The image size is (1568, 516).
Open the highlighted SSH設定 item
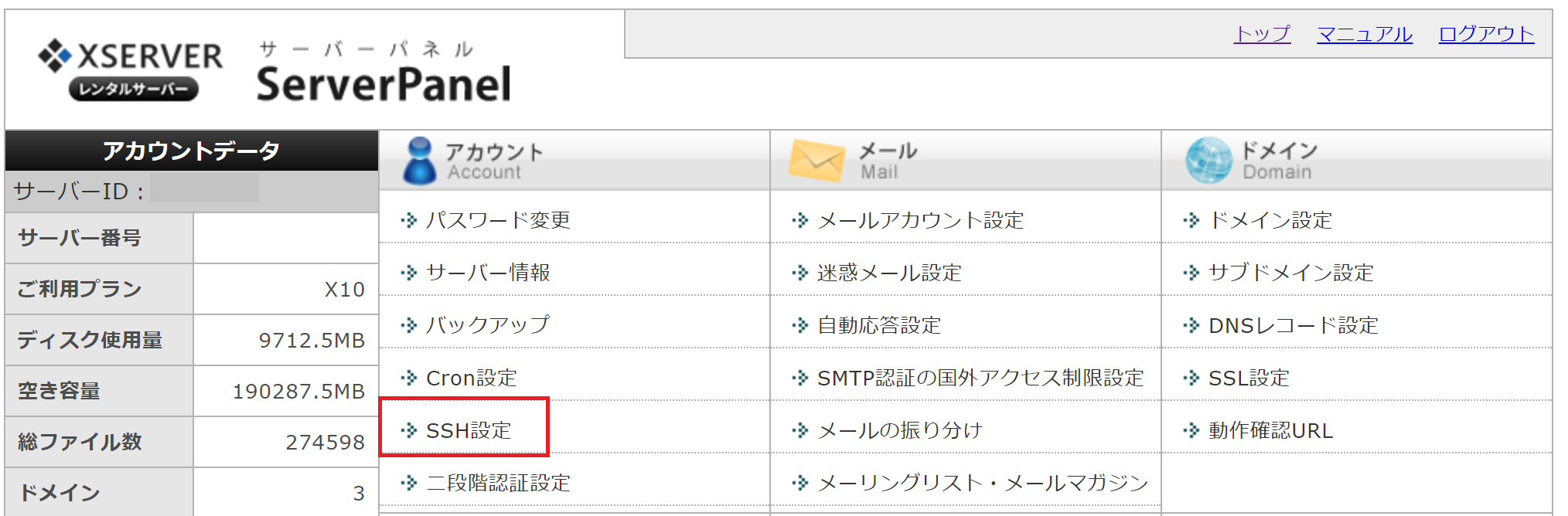point(469,430)
